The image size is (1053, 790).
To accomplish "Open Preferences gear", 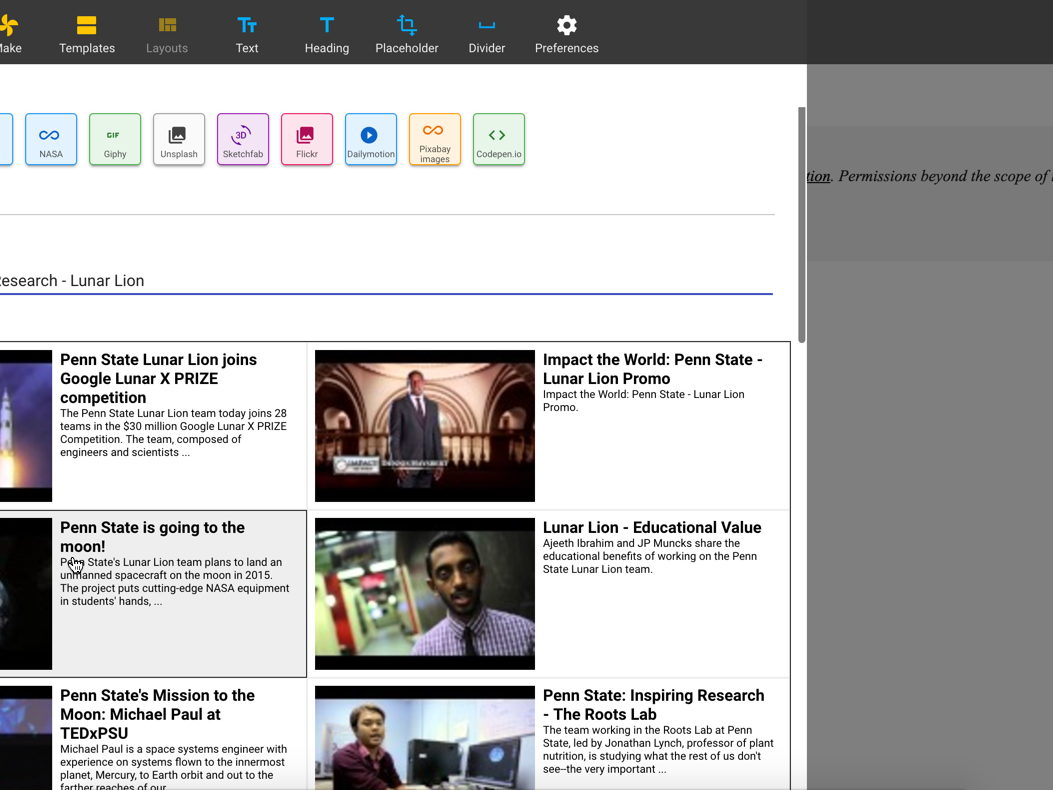I will point(566,34).
